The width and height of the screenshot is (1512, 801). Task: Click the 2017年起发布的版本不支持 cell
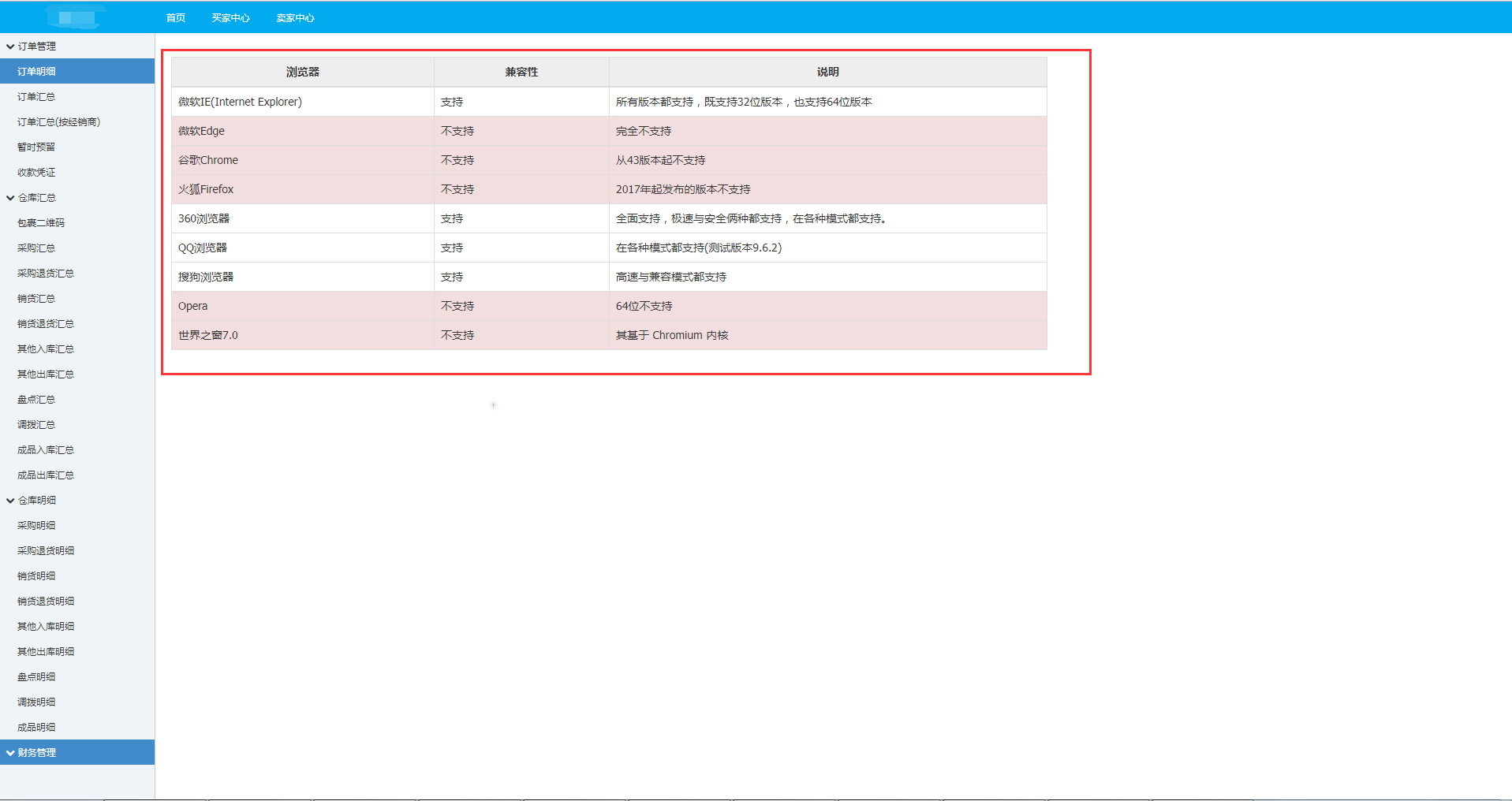tap(828, 189)
